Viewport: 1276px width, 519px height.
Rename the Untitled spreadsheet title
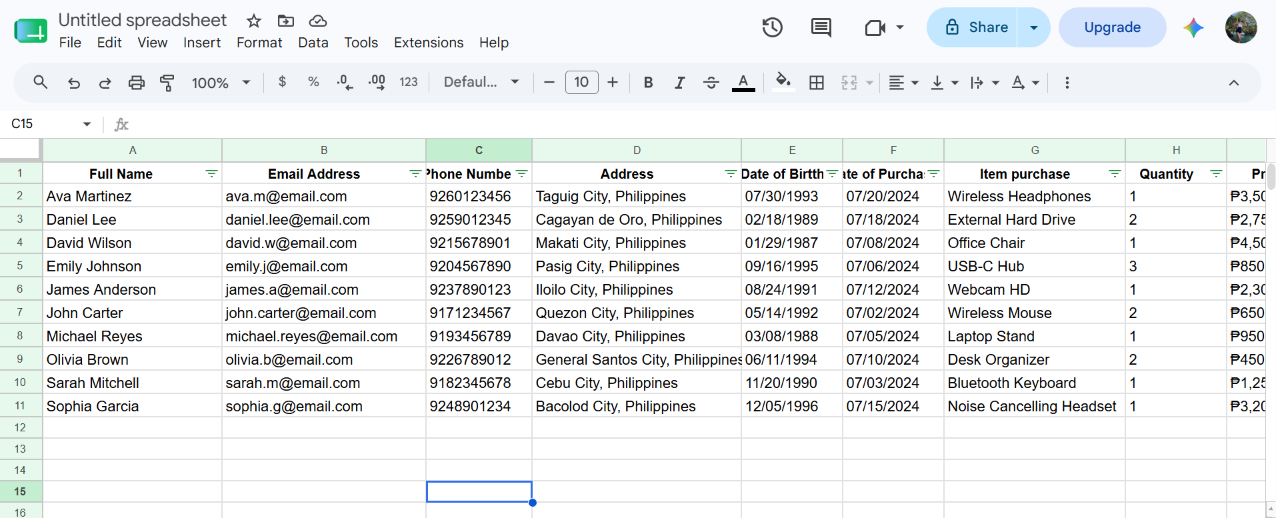pos(143,20)
